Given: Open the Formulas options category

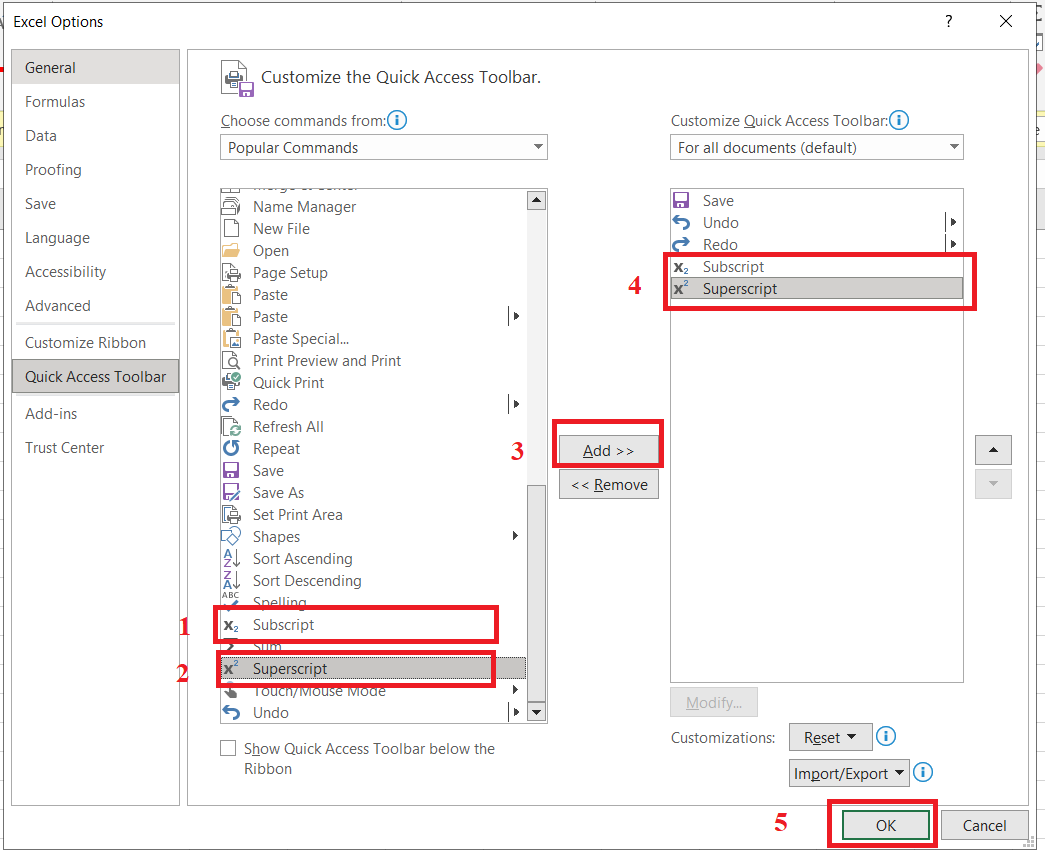Looking at the screenshot, I should [x=95, y=101].
